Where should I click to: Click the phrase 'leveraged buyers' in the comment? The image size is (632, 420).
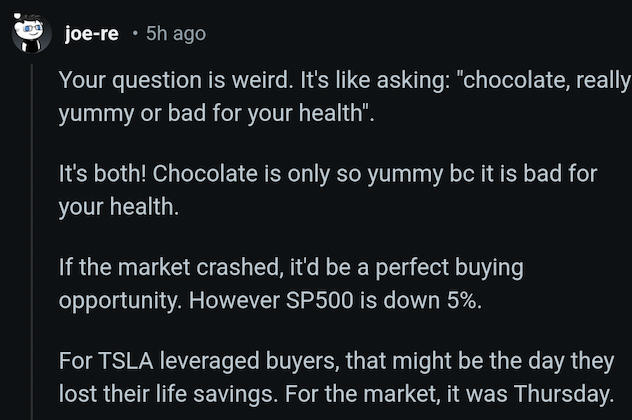tap(249, 361)
